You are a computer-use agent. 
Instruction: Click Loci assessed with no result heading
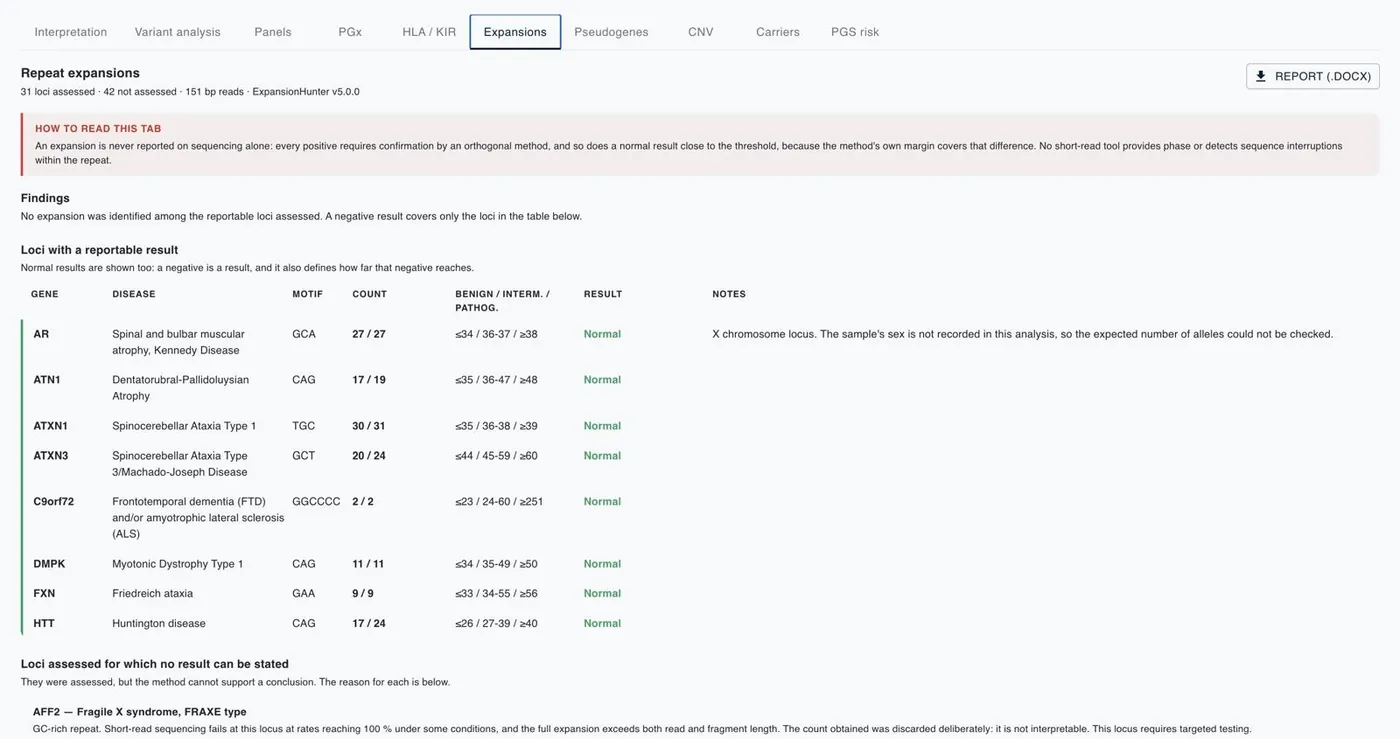pos(155,664)
